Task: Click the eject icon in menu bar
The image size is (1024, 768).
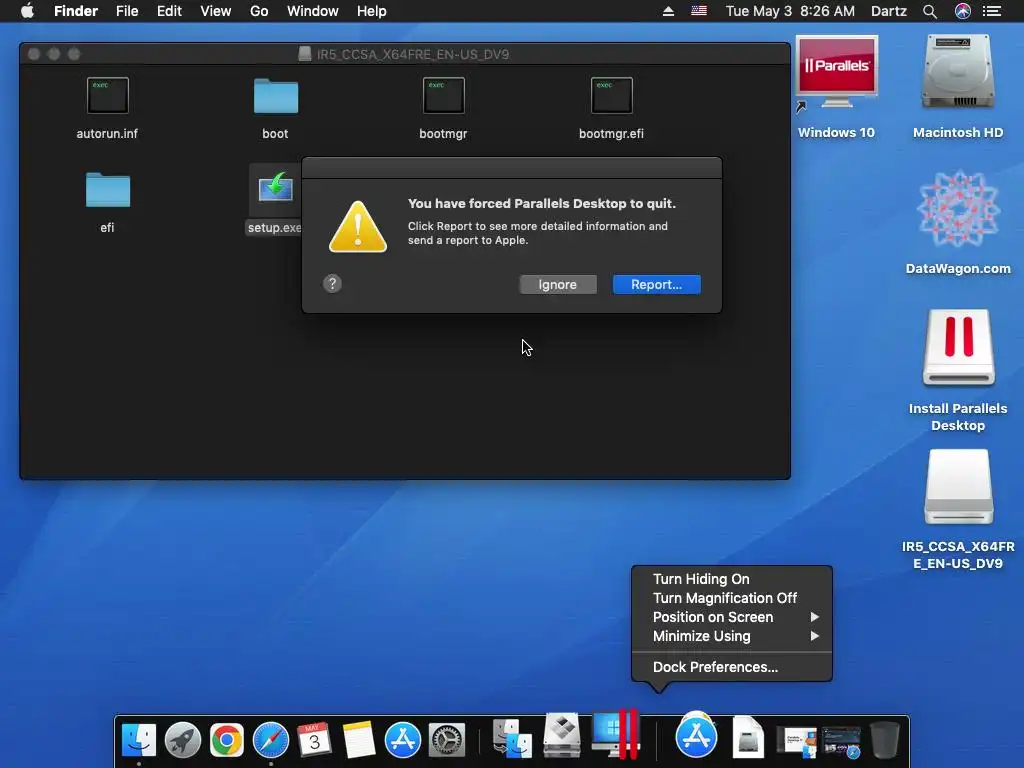Action: click(x=668, y=11)
